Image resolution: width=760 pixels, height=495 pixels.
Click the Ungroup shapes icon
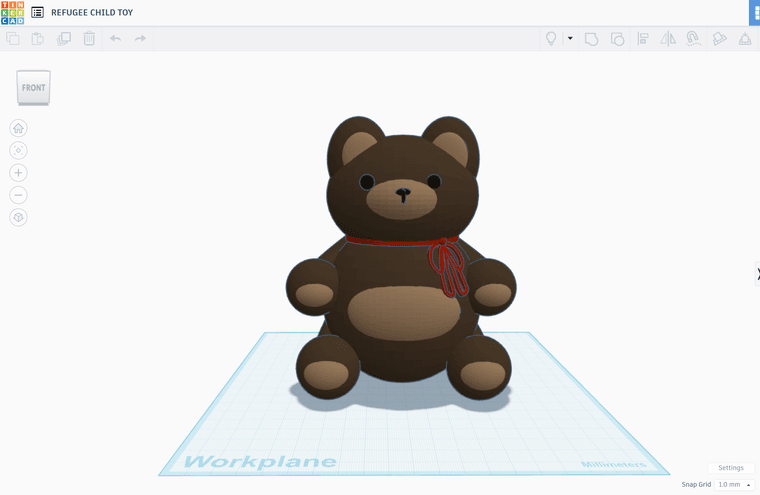[x=617, y=39]
